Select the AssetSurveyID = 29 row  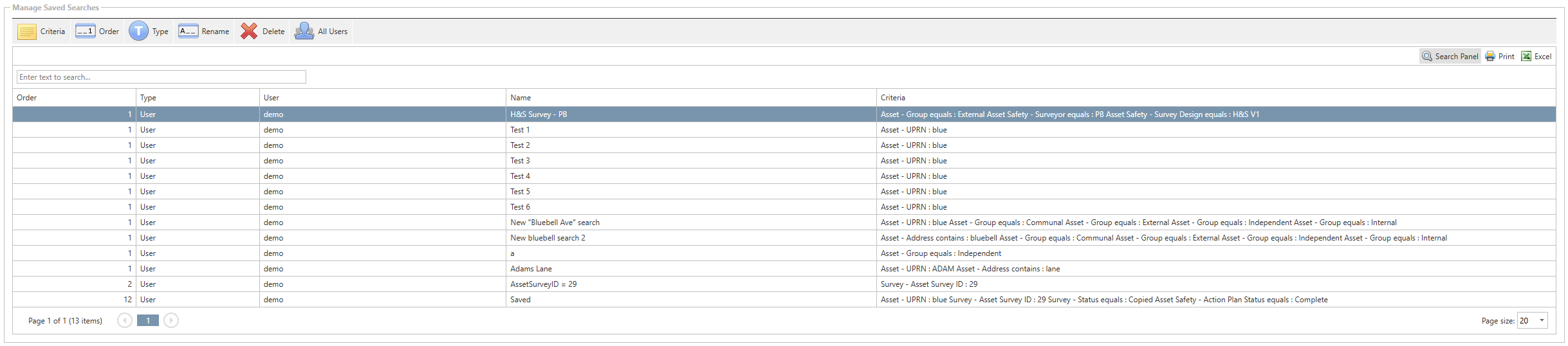543,284
